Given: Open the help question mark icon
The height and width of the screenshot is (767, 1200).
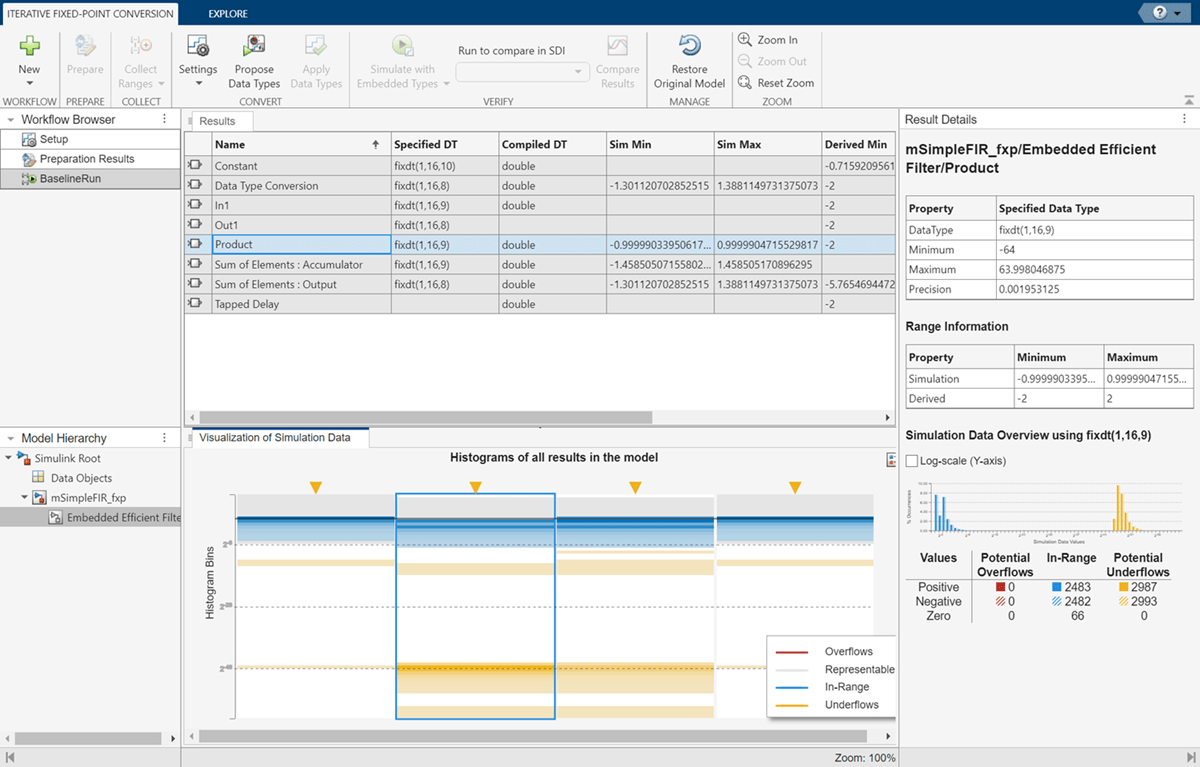Looking at the screenshot, I should pyautogui.click(x=1160, y=13).
